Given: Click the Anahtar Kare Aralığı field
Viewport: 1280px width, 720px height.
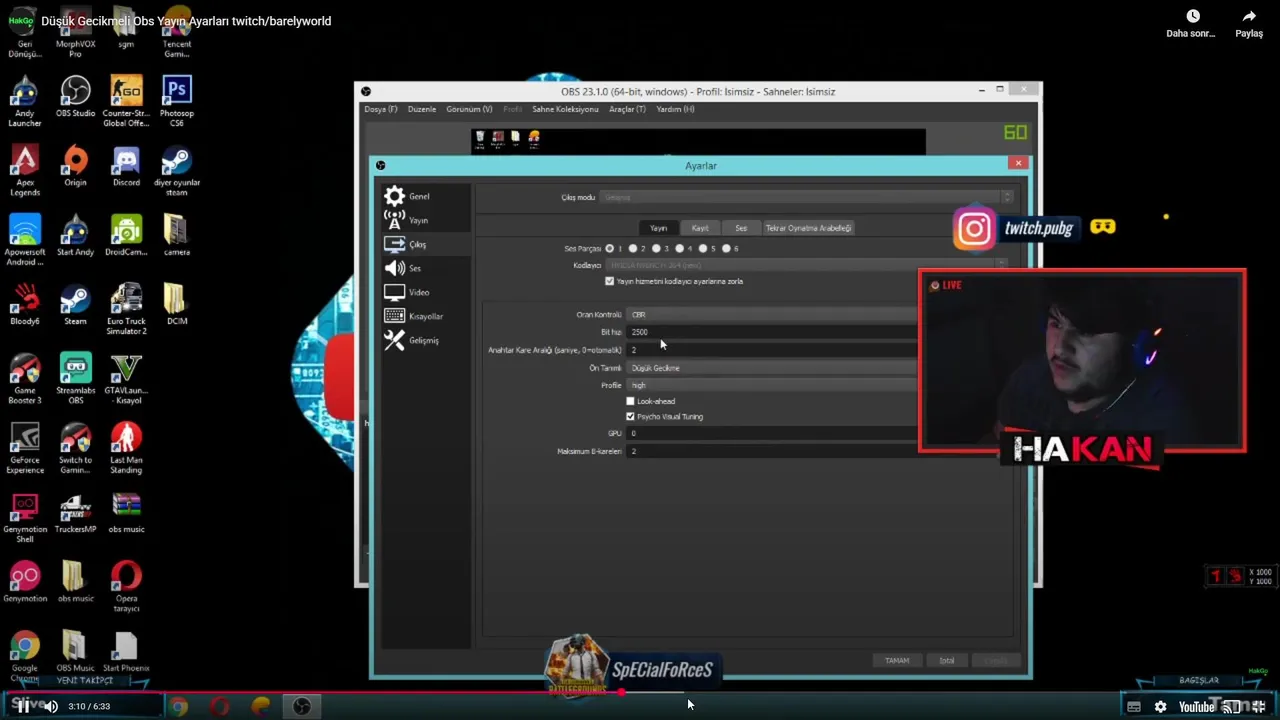Looking at the screenshot, I should click(x=772, y=350).
